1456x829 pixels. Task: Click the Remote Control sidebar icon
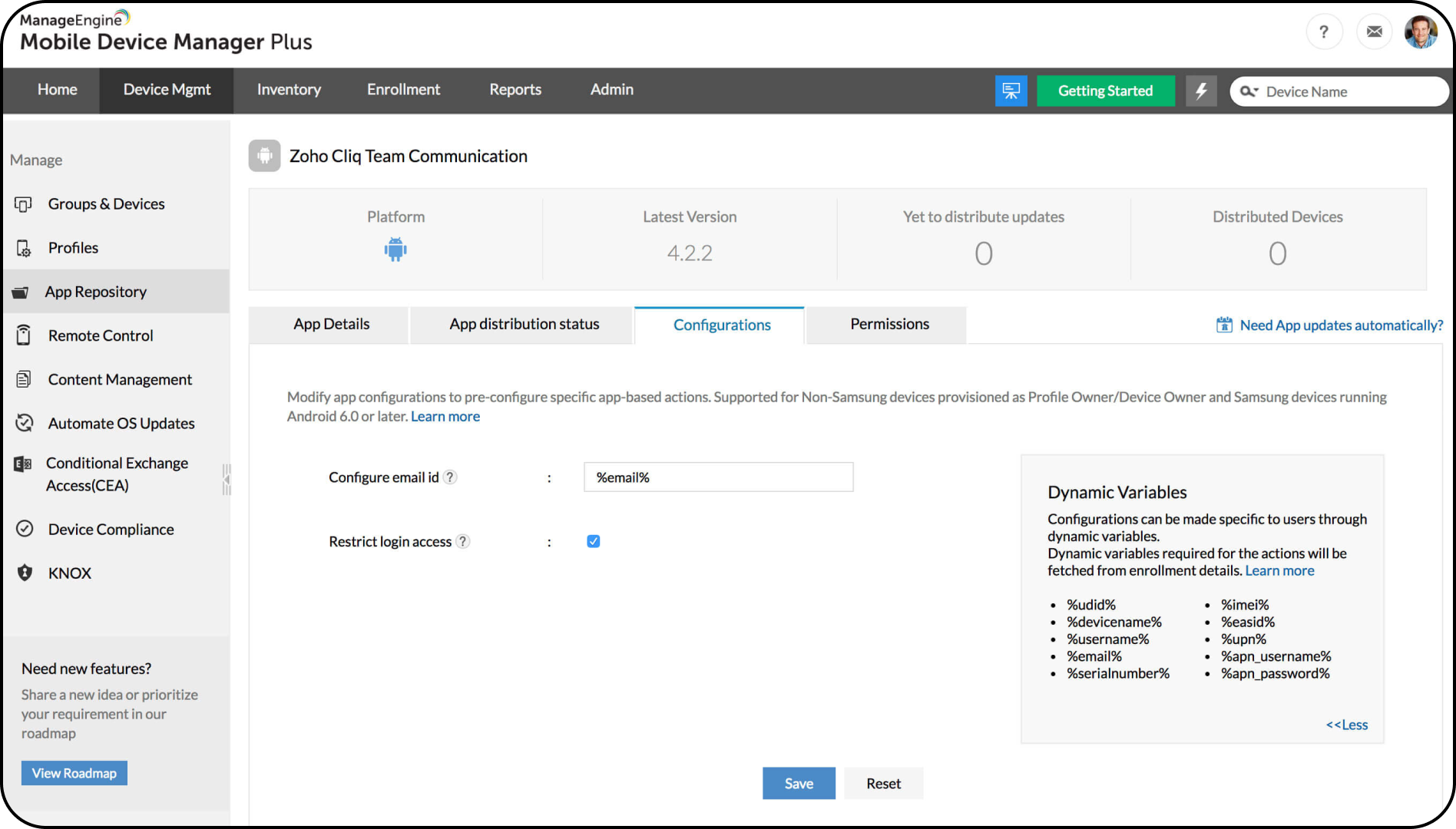pos(24,335)
